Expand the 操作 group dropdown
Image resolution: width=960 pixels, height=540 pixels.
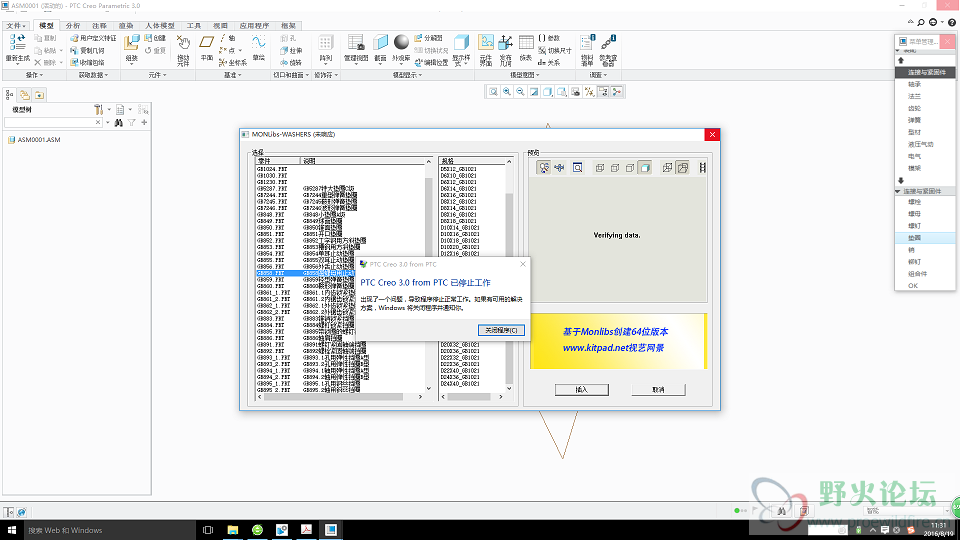tap(34, 75)
